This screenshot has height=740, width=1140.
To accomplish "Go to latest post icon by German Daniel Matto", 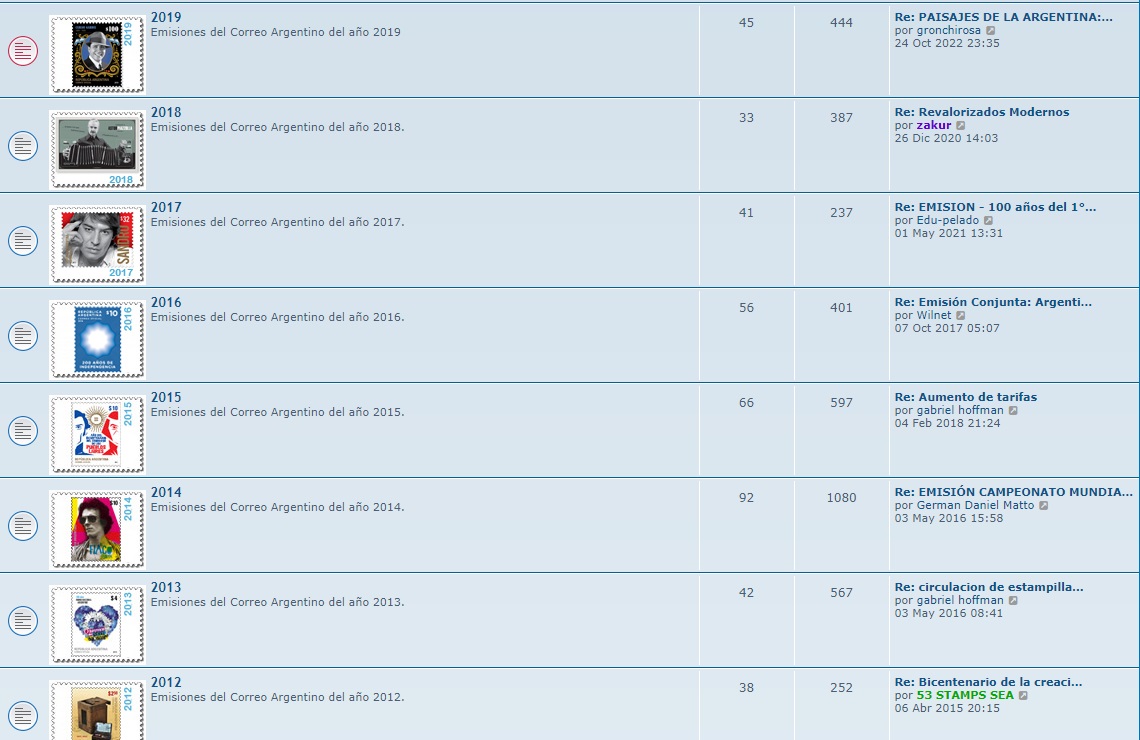I will [x=1043, y=506].
